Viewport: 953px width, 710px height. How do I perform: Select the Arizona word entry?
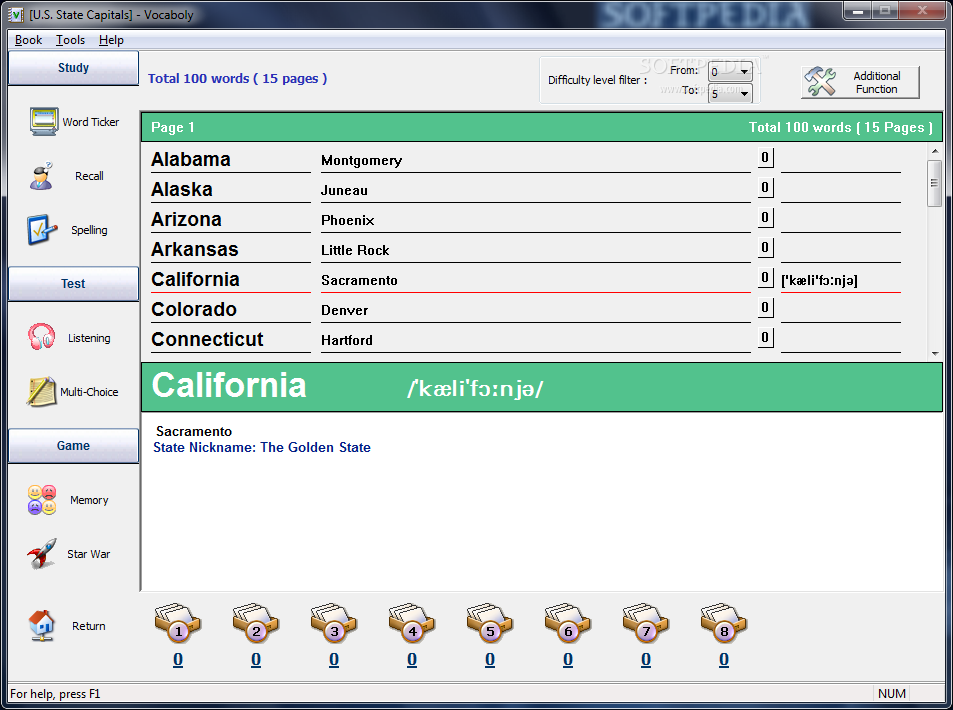tap(186, 219)
